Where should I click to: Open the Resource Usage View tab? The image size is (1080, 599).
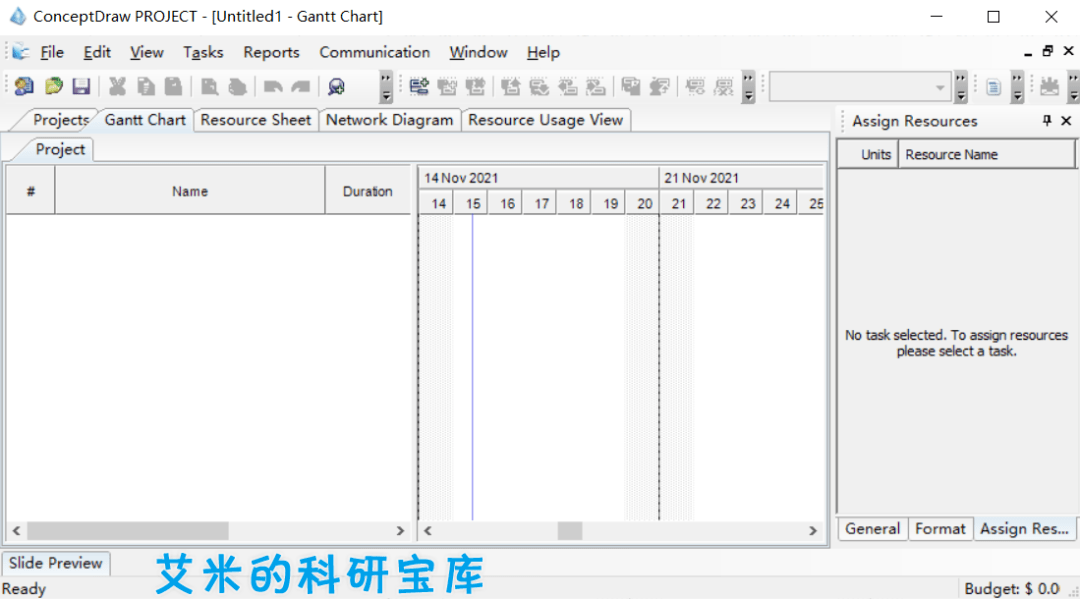pos(546,120)
